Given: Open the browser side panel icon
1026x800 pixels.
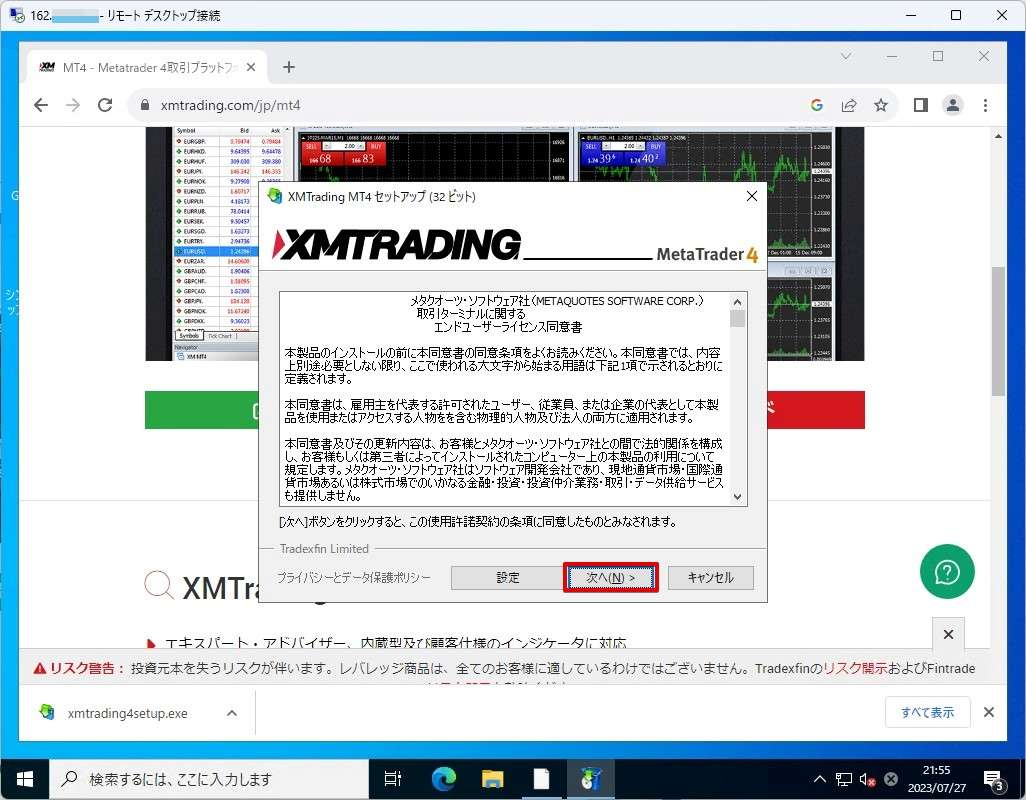Looking at the screenshot, I should [921, 105].
